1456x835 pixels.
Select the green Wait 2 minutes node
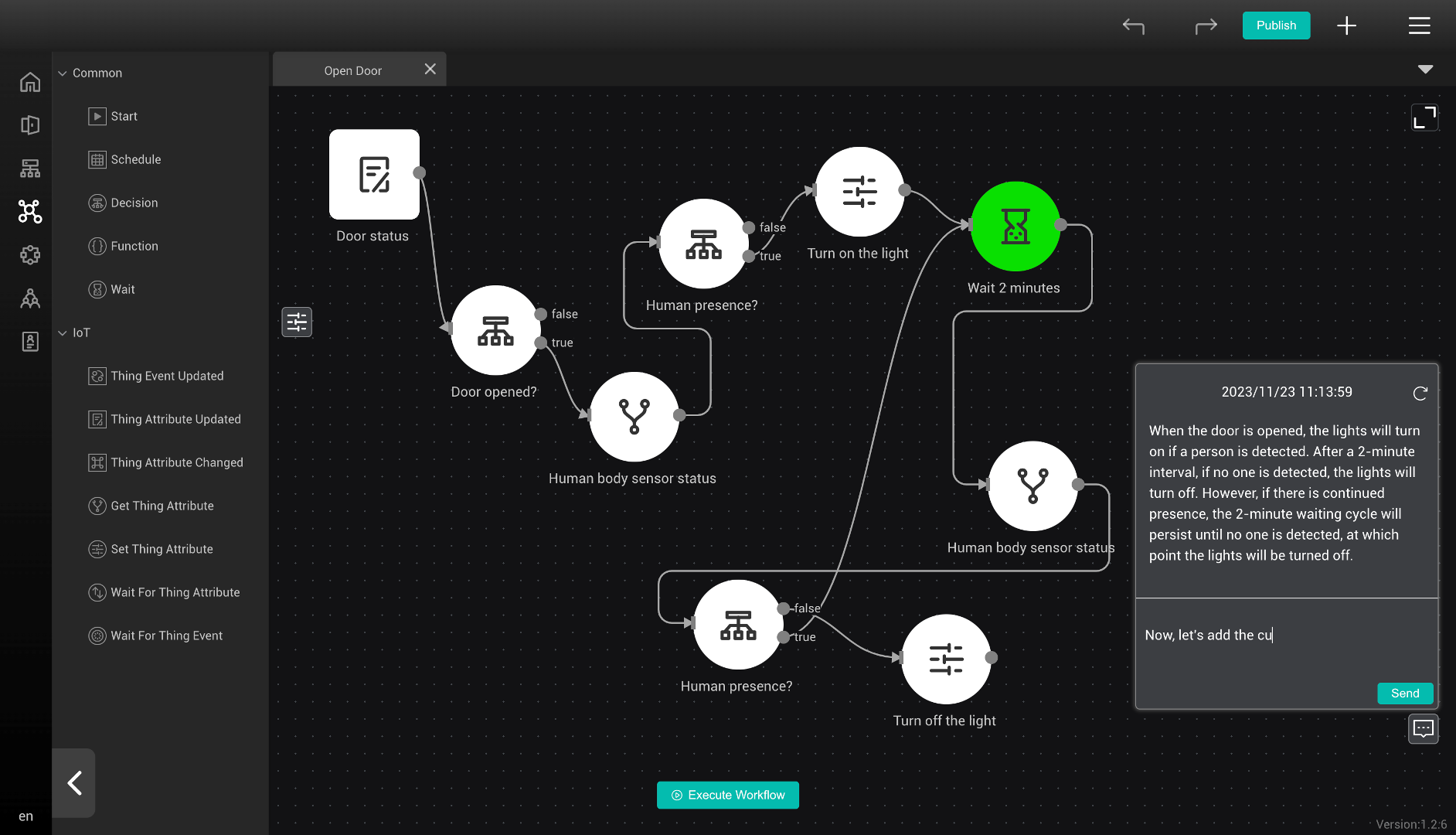(1015, 227)
